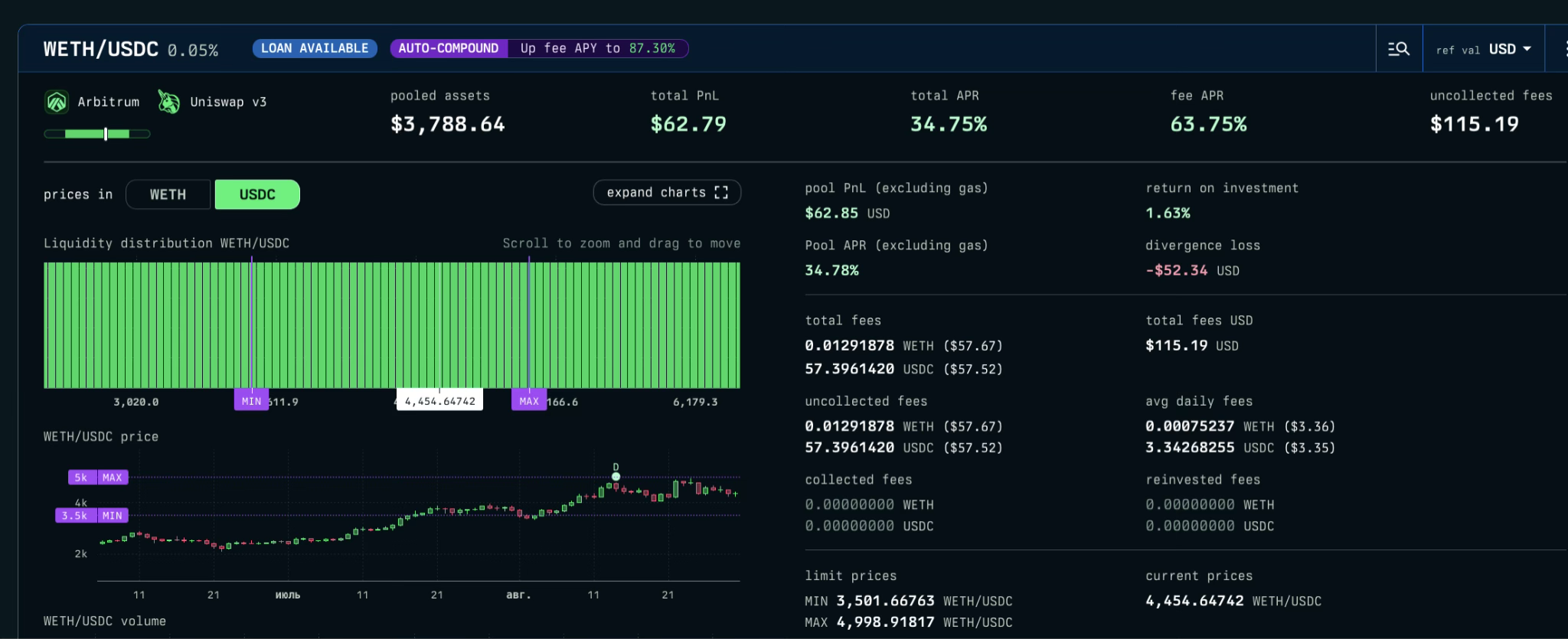The height and width of the screenshot is (639, 1568).
Task: Click the 3.5k MIN label on price chart
Action: click(x=92, y=516)
